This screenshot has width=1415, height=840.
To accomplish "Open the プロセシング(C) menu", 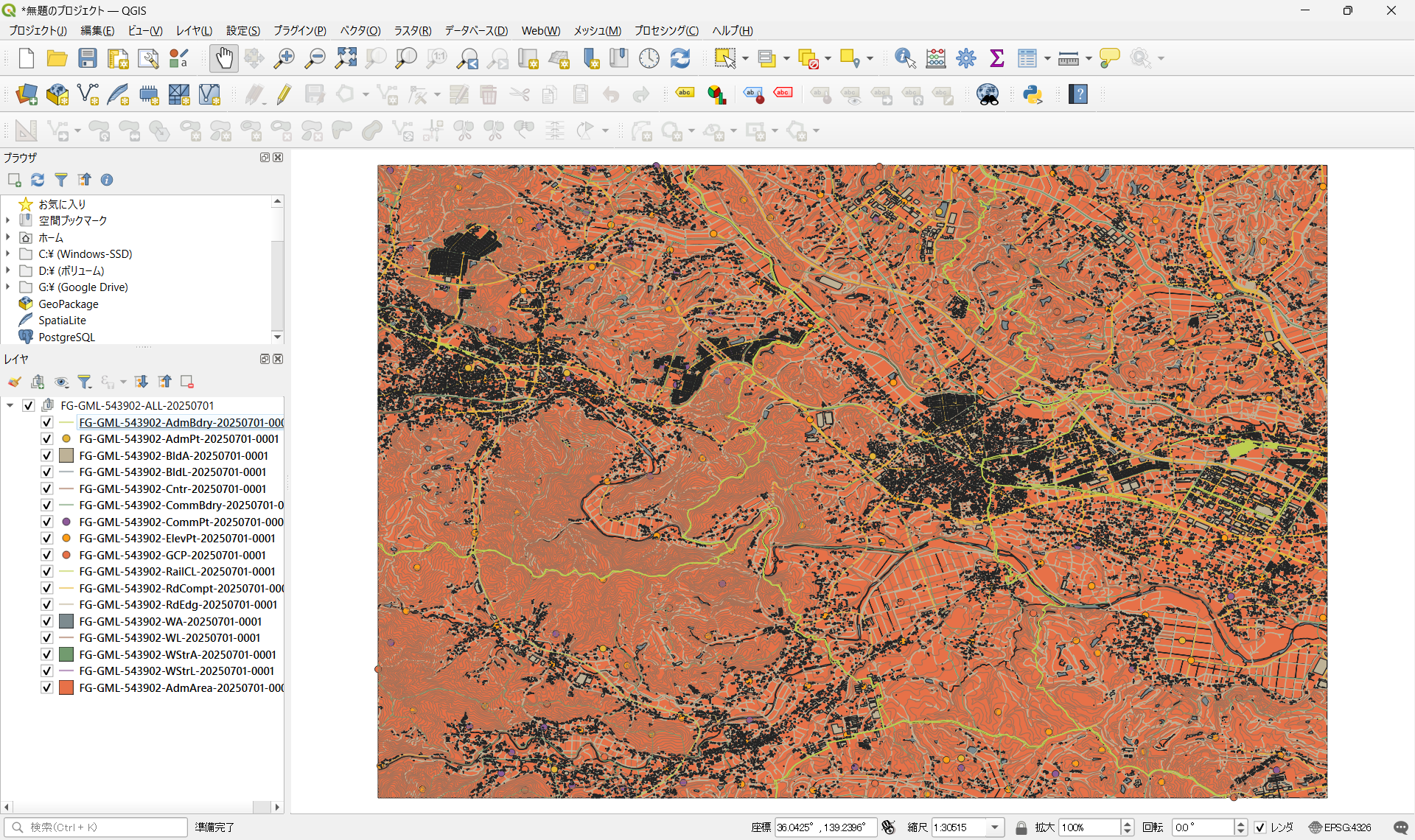I will click(x=665, y=30).
